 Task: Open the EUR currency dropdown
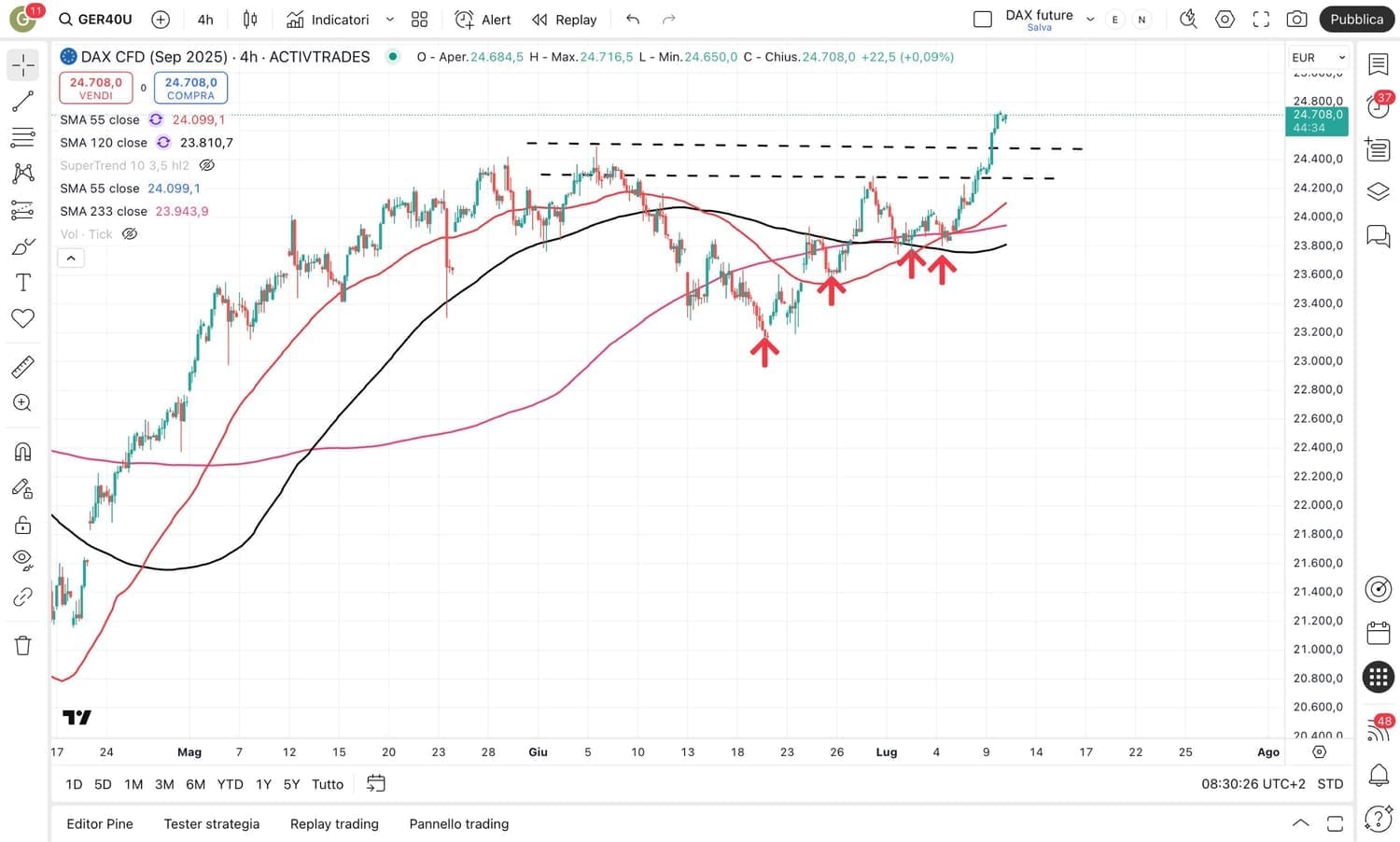pyautogui.click(x=1318, y=58)
